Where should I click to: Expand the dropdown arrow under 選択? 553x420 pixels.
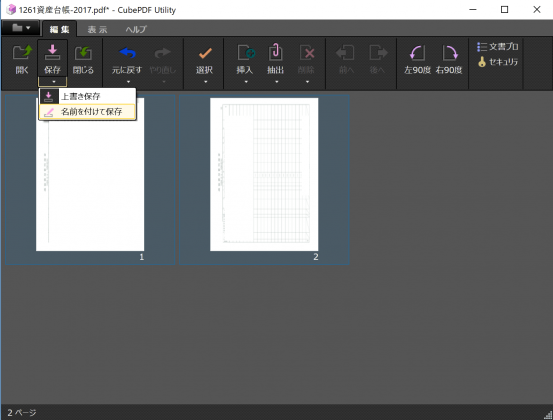click(205, 82)
